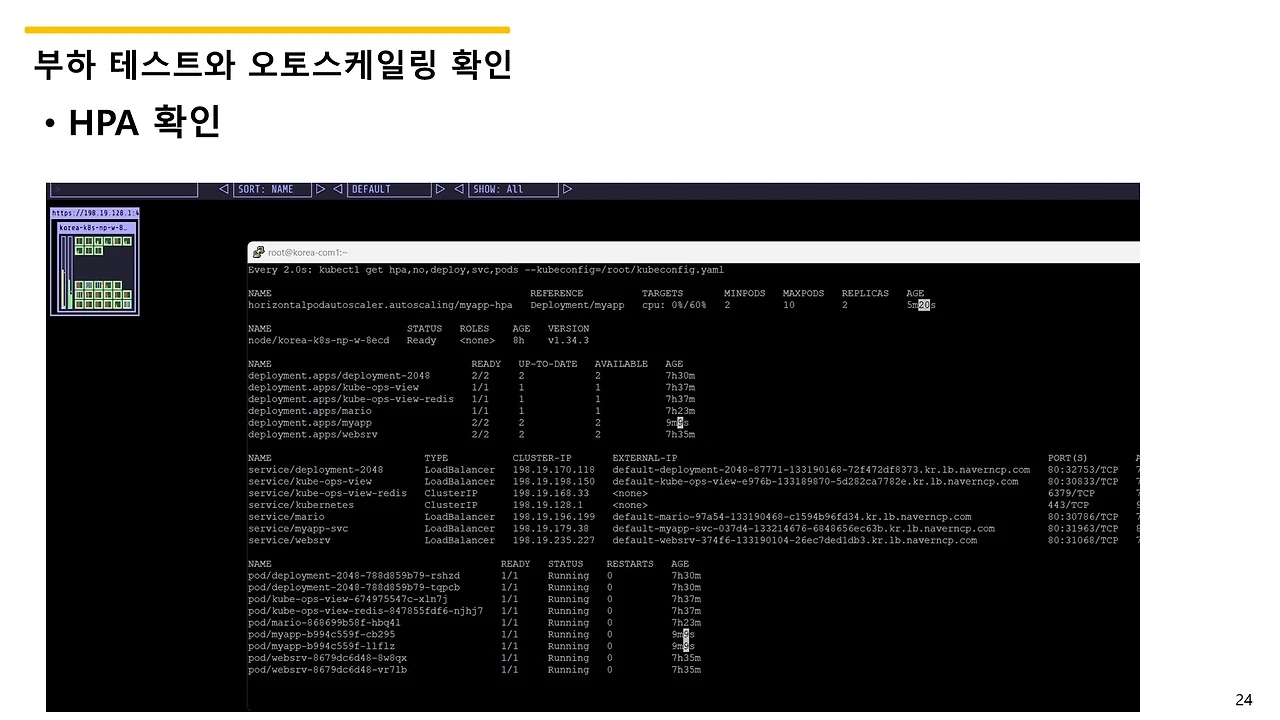Click the left arrow before DEFAULT theme
This screenshot has width=1280, height=720.
point(338,189)
